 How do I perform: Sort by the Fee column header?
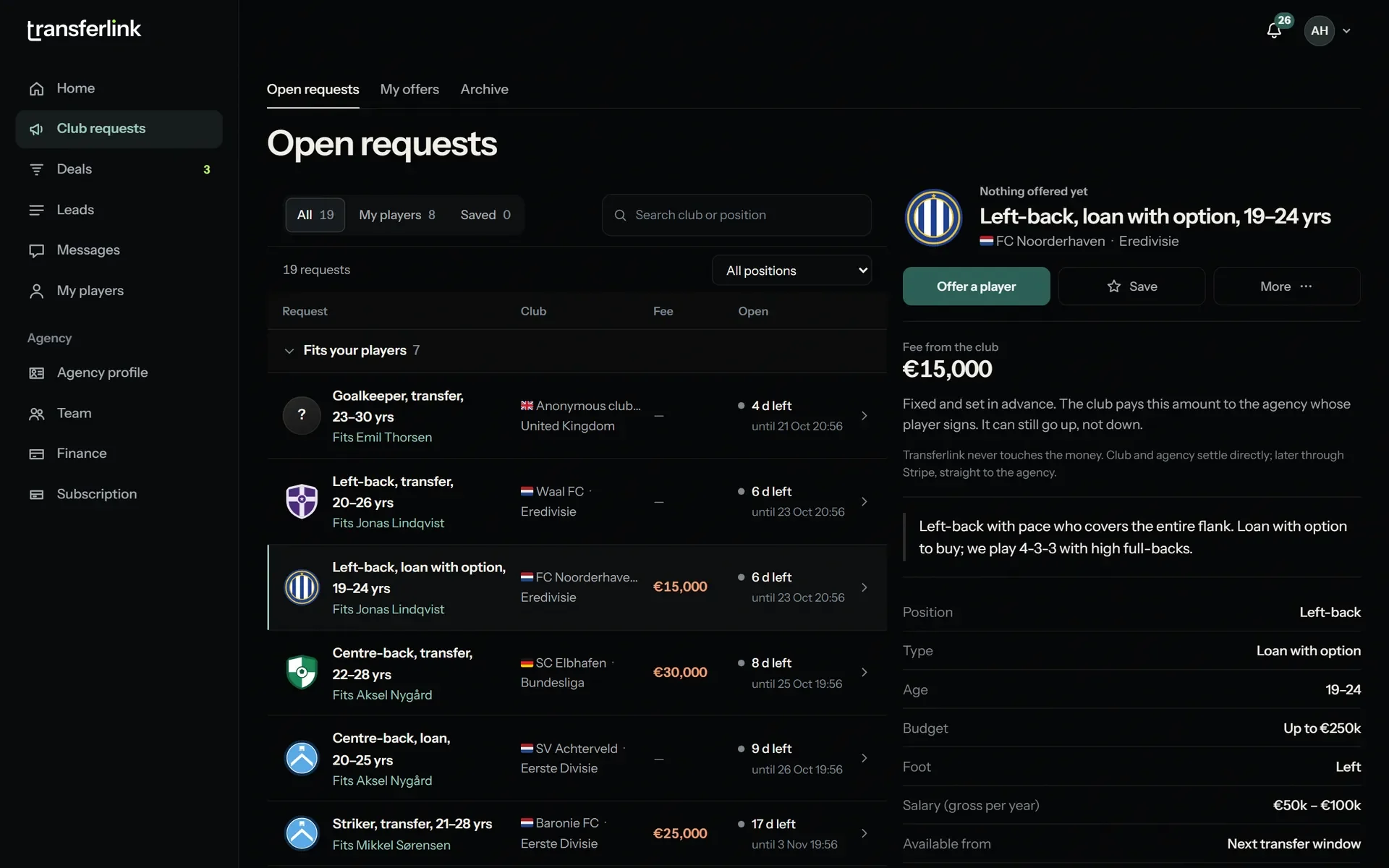663,311
